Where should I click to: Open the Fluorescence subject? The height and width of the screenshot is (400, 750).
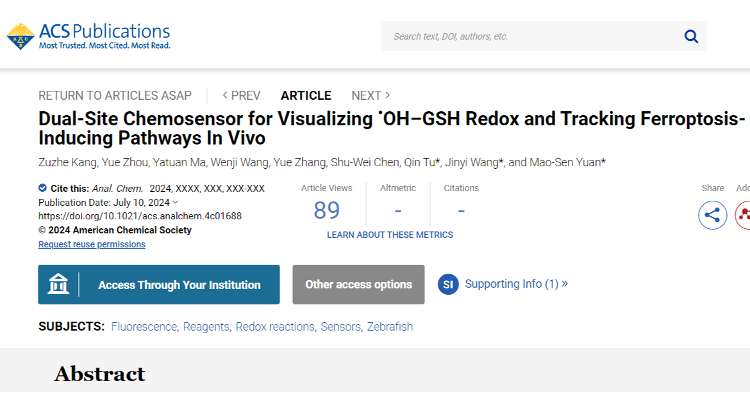(144, 327)
